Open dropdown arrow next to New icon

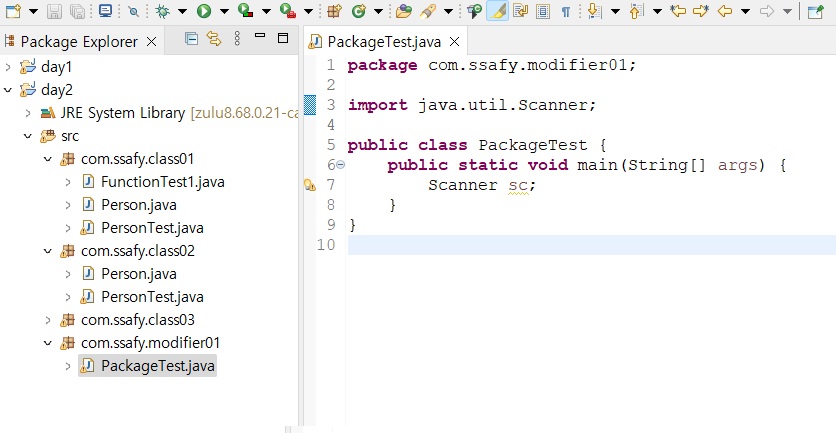click(x=33, y=12)
